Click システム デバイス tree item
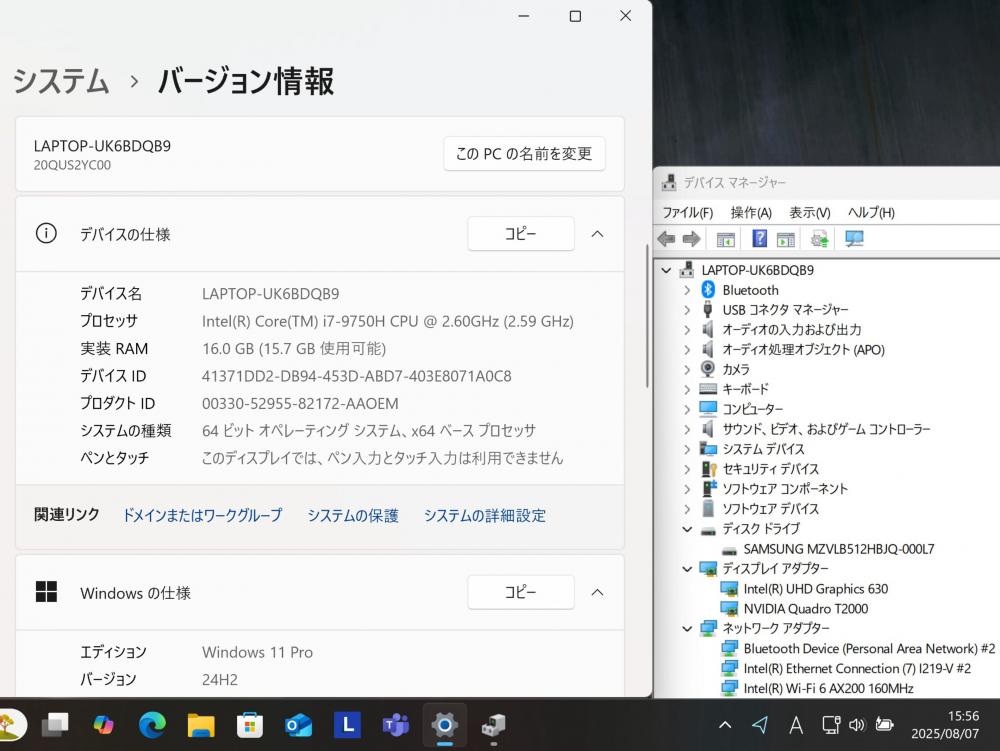This screenshot has width=1000, height=751. click(763, 449)
